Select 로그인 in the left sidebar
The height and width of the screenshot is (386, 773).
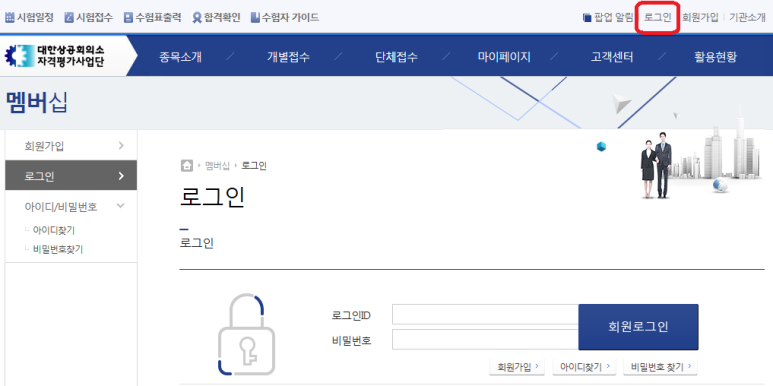pos(71,175)
